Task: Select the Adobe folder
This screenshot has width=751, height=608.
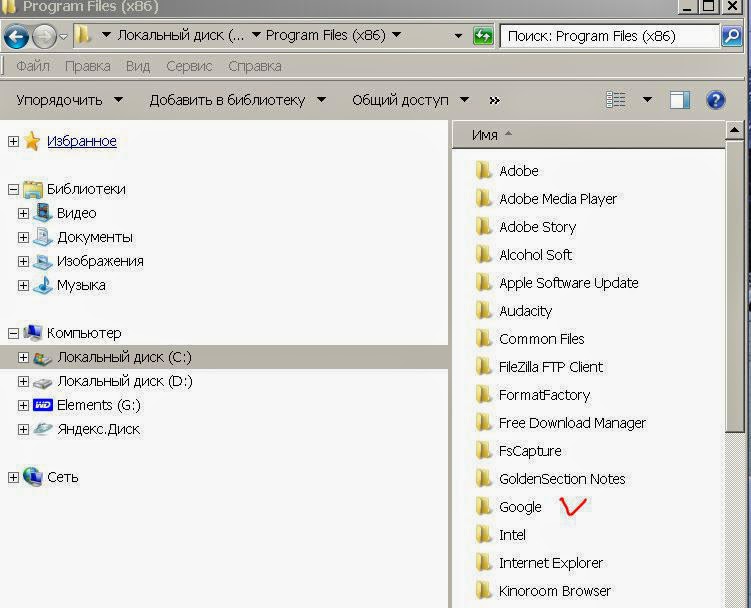Action: 519,171
